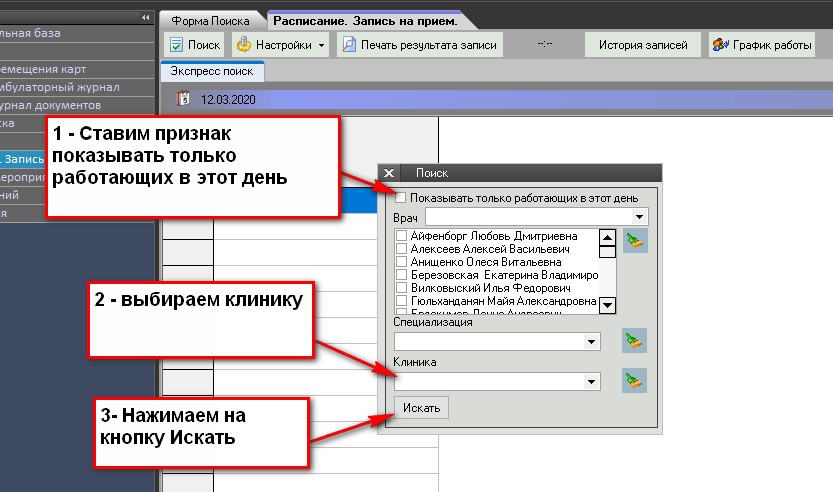Open the Специализация dropdown list

click(591, 342)
